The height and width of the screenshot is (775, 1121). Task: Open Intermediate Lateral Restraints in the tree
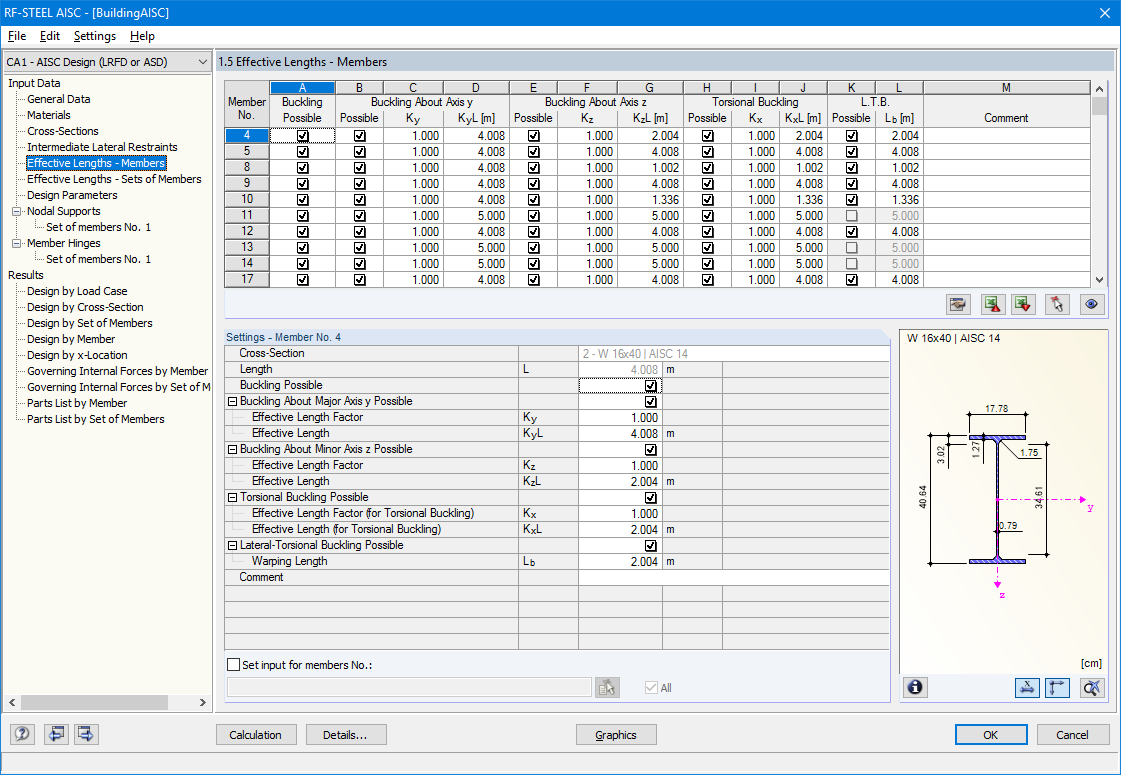point(102,147)
